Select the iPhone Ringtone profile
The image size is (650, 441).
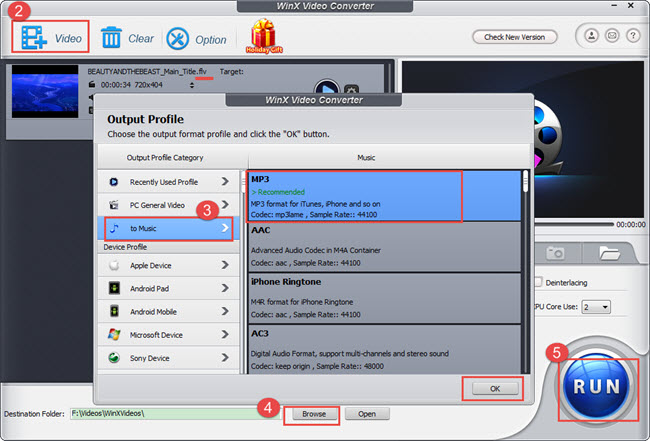(x=384, y=298)
